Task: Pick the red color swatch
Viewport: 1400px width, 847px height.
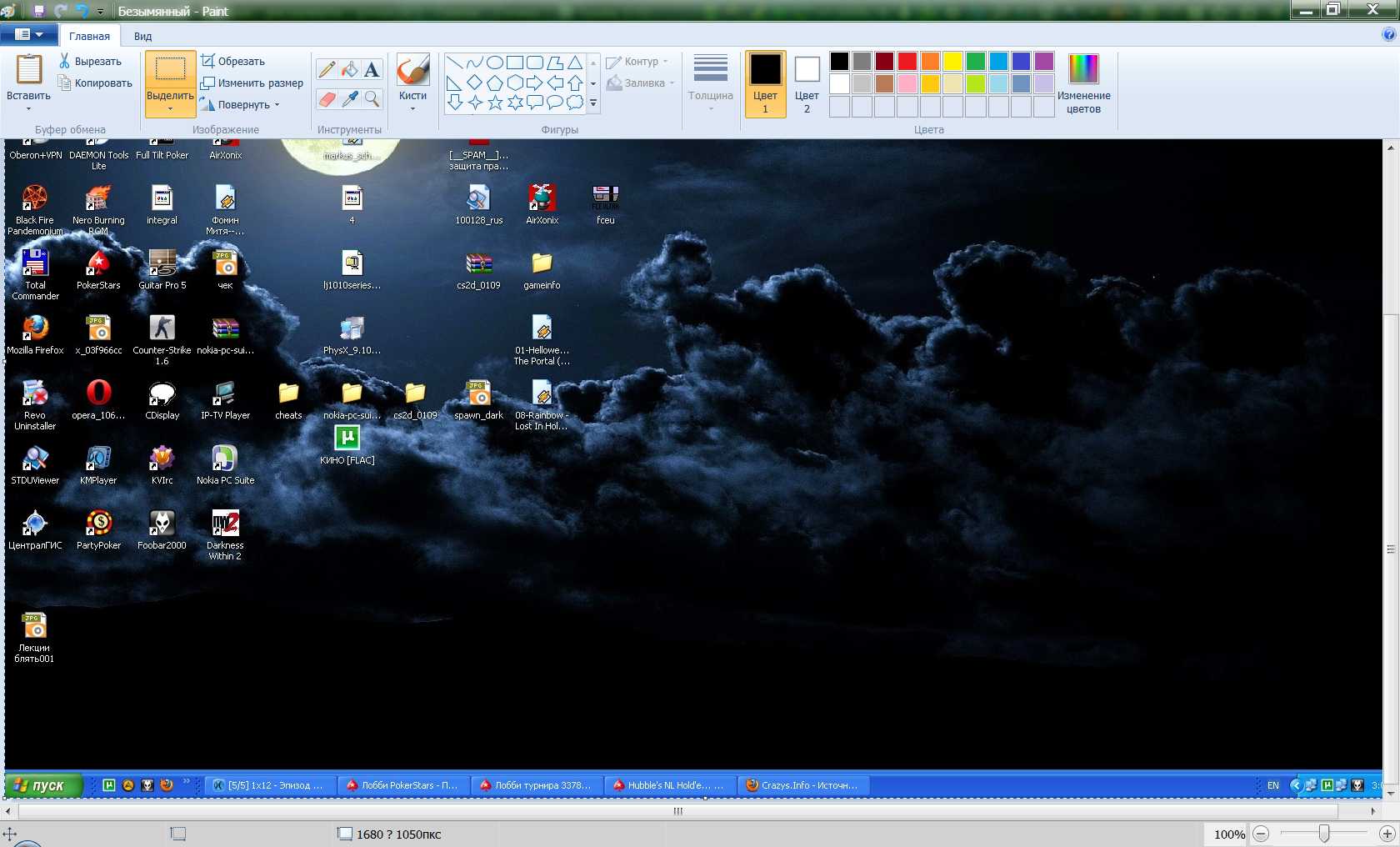Action: [x=907, y=61]
